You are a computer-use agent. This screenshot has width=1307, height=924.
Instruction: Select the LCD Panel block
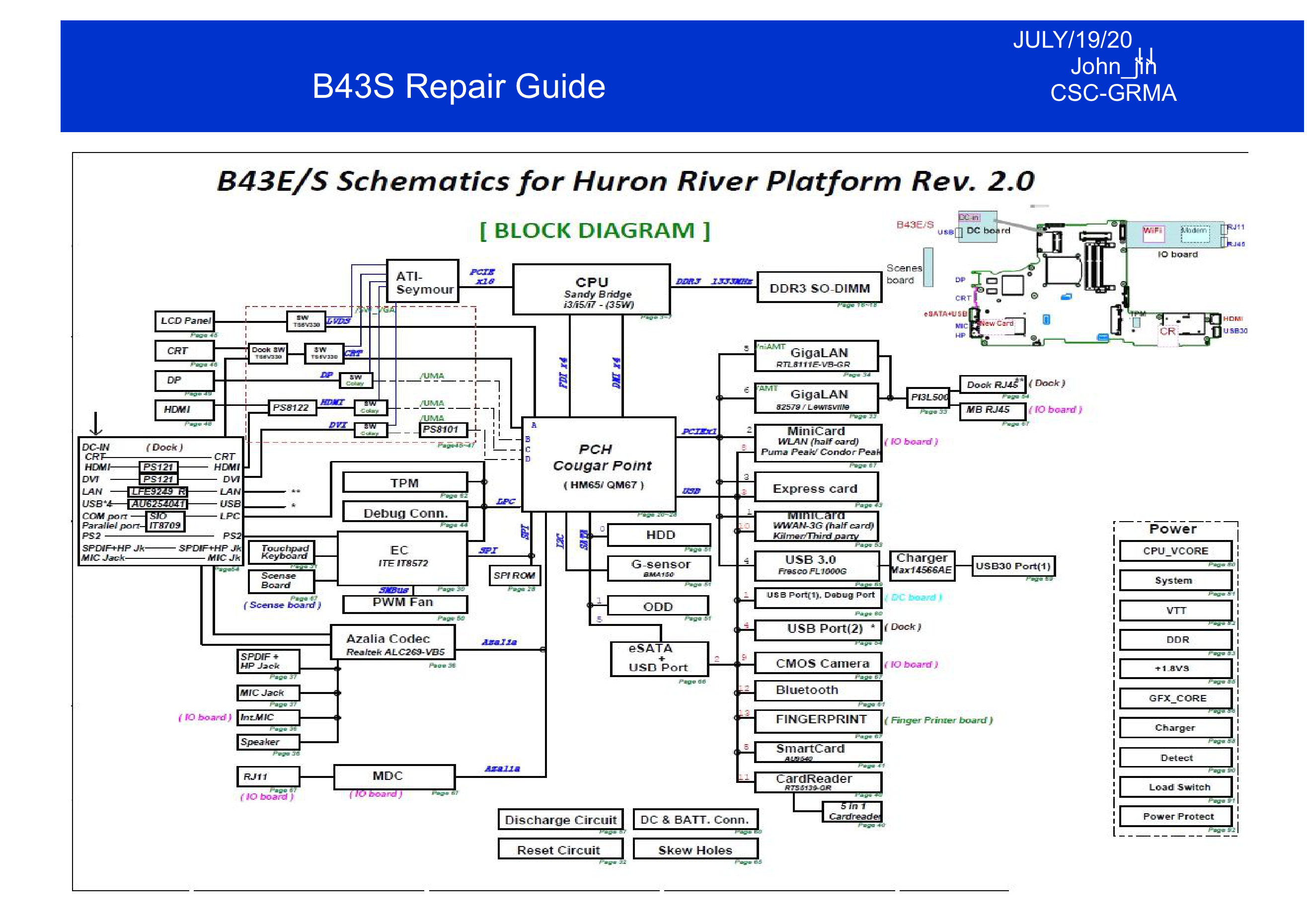184,321
